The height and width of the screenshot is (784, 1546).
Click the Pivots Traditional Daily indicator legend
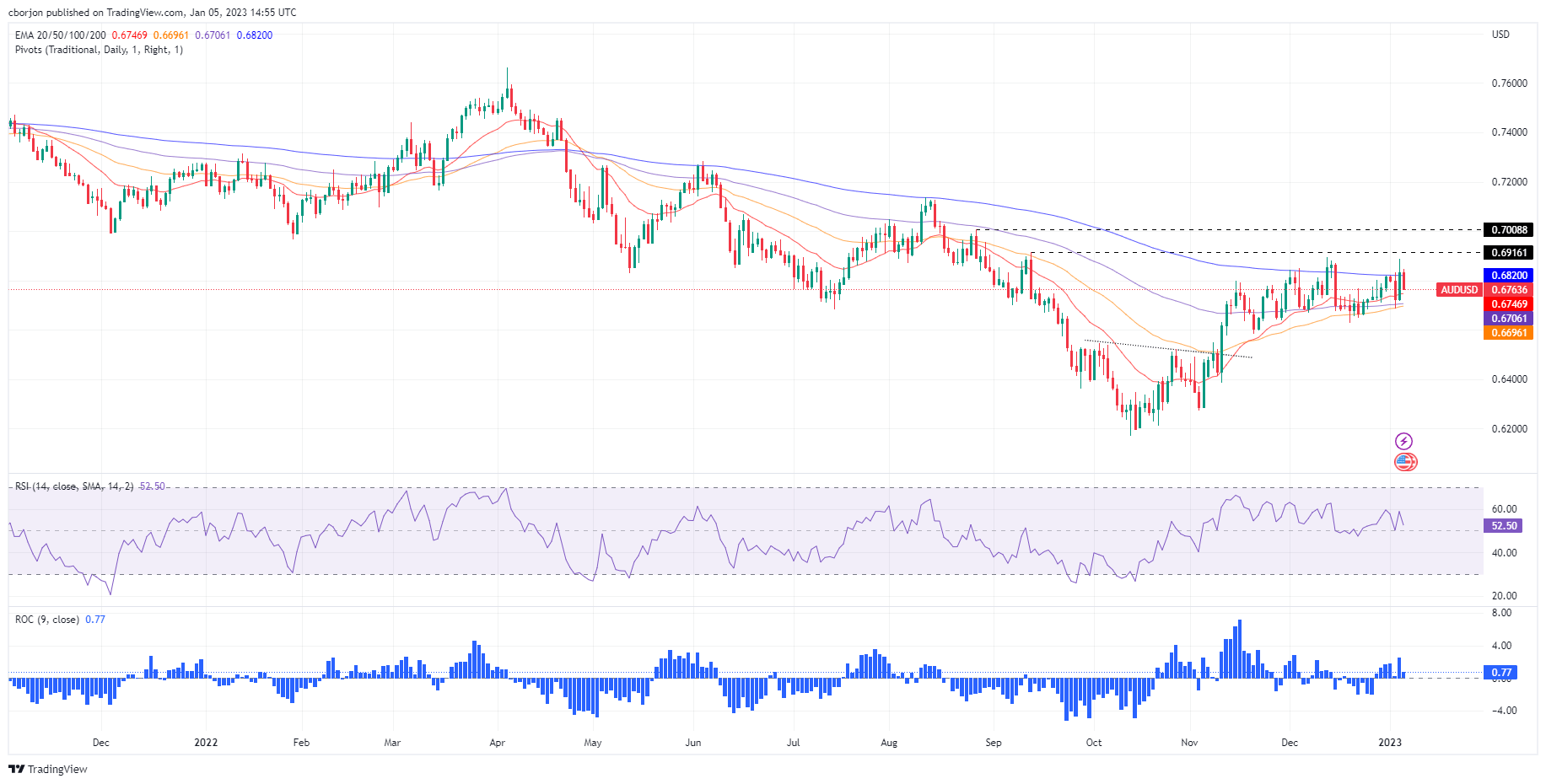tap(99, 50)
